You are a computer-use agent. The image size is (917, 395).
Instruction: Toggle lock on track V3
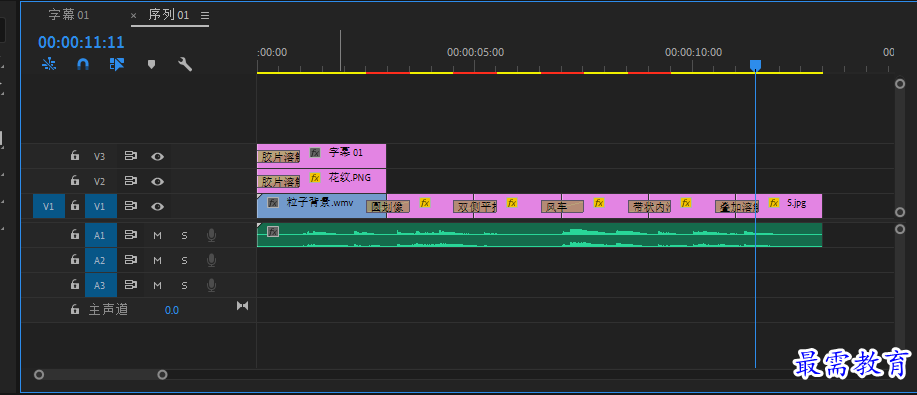click(75, 156)
